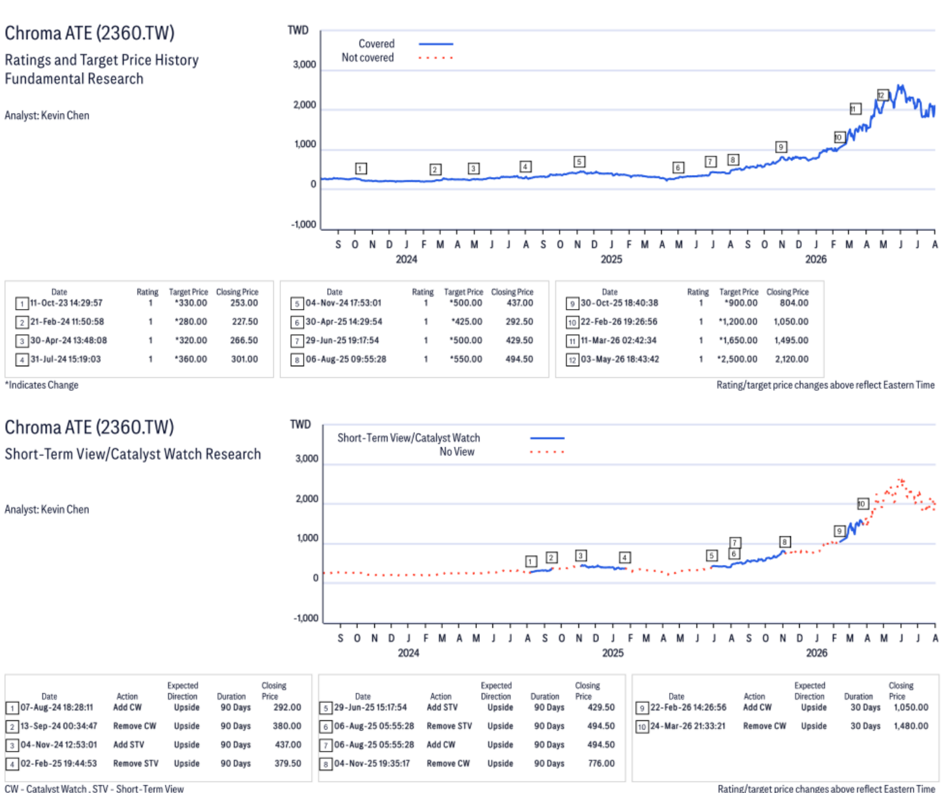
Task: Click the blue Short-Term View/Catalyst Watch legend line
Action: (x=547, y=438)
